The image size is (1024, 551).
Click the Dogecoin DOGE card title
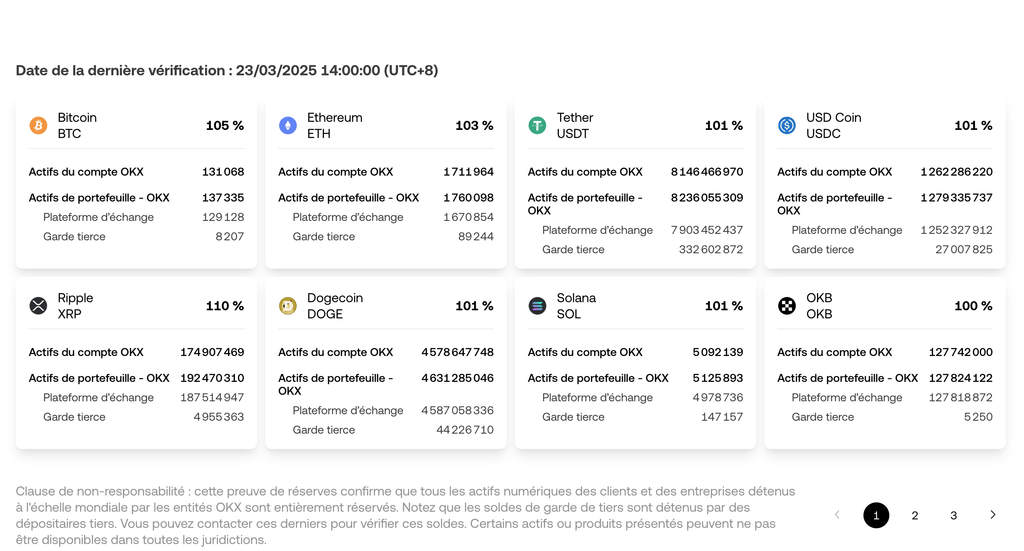pyautogui.click(x=334, y=305)
